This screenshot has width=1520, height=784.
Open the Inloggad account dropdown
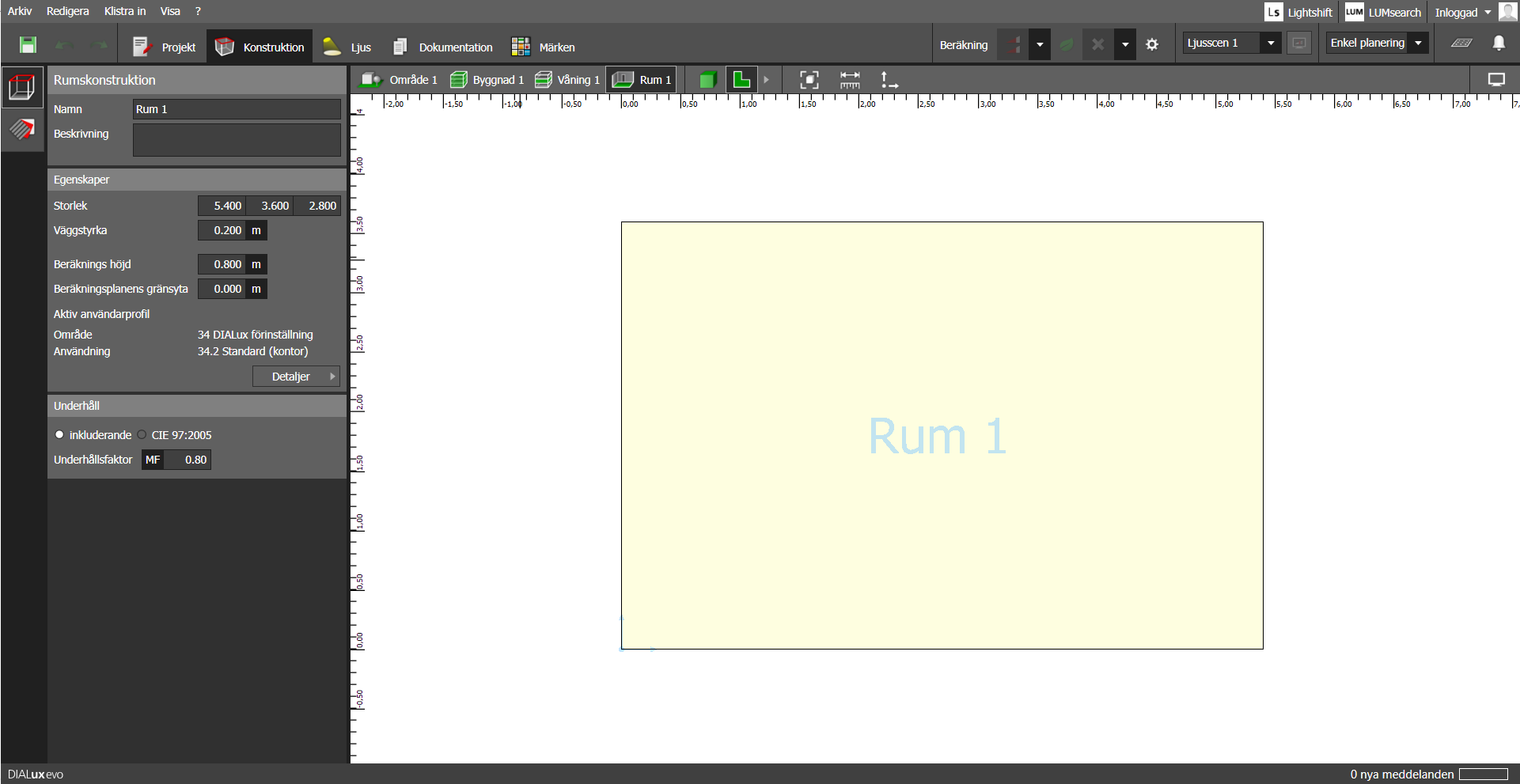[1463, 12]
